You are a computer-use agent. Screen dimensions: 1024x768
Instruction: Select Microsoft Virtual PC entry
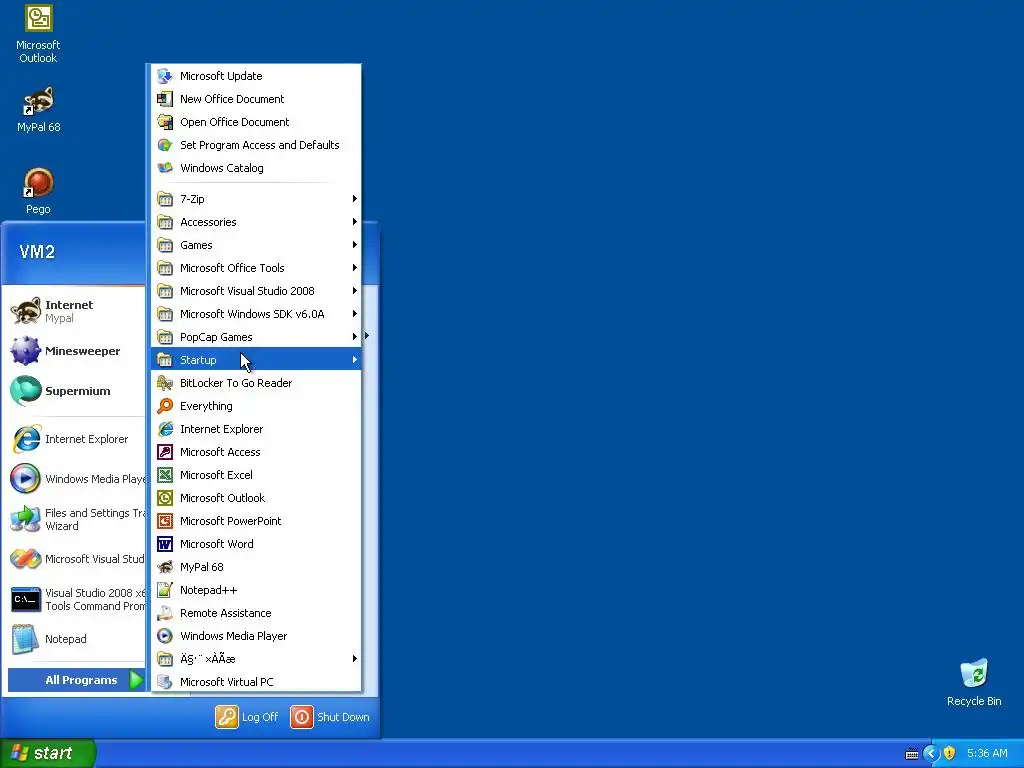pyautogui.click(x=256, y=682)
